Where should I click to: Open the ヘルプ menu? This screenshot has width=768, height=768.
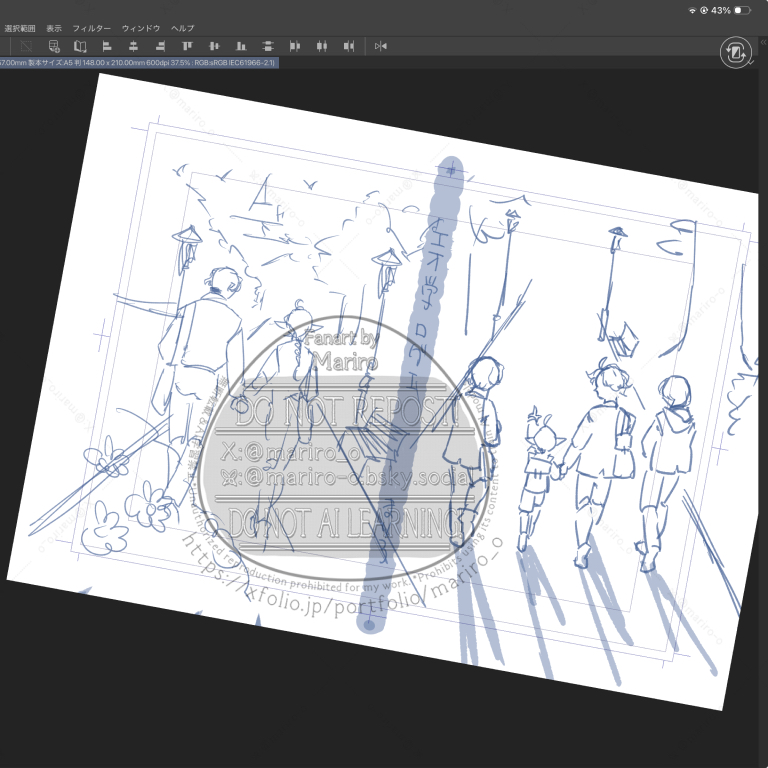point(183,28)
